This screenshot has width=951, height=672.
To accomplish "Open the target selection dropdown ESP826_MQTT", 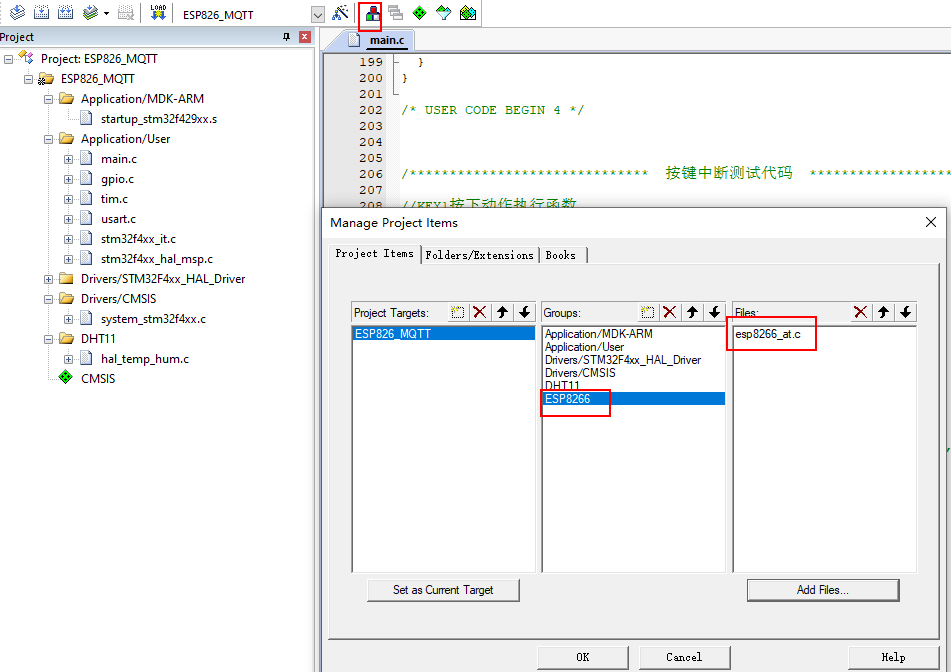I will click(x=318, y=15).
